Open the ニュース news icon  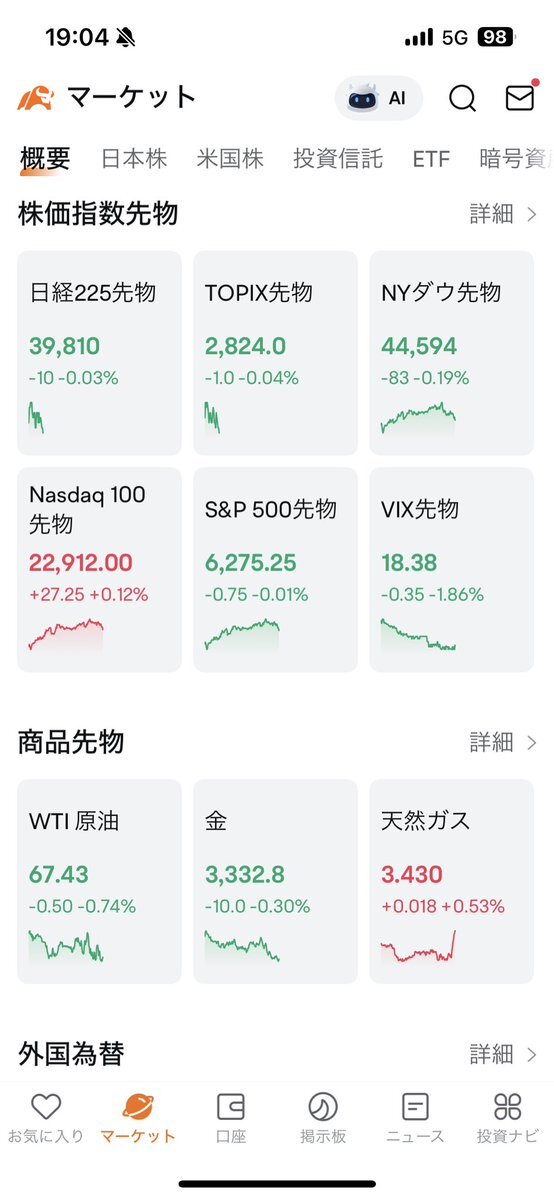tap(415, 1106)
